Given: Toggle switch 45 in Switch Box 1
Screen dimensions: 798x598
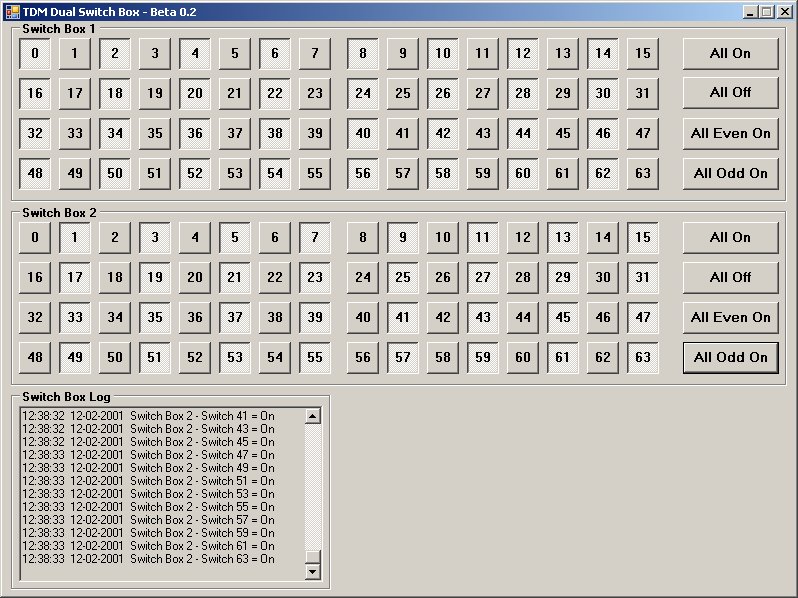Looking at the screenshot, I should tap(563, 133).
